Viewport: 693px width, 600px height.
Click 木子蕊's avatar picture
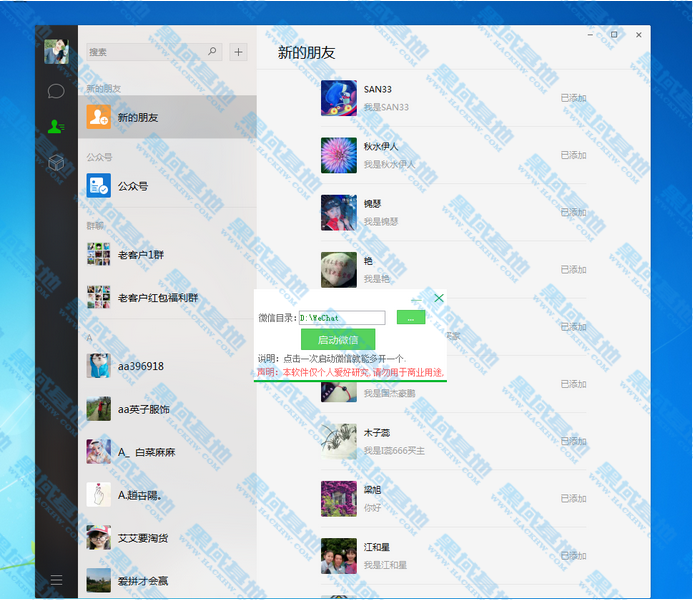click(x=339, y=441)
